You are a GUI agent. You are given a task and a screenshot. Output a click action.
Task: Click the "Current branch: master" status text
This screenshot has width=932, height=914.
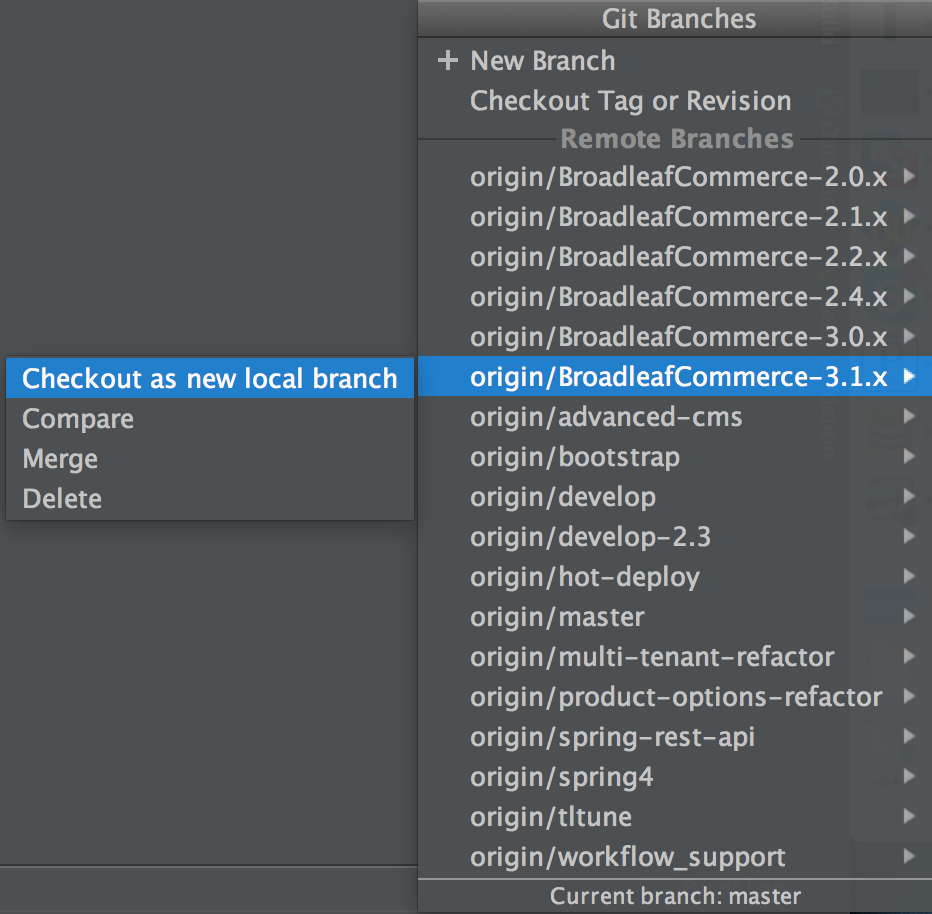click(675, 896)
